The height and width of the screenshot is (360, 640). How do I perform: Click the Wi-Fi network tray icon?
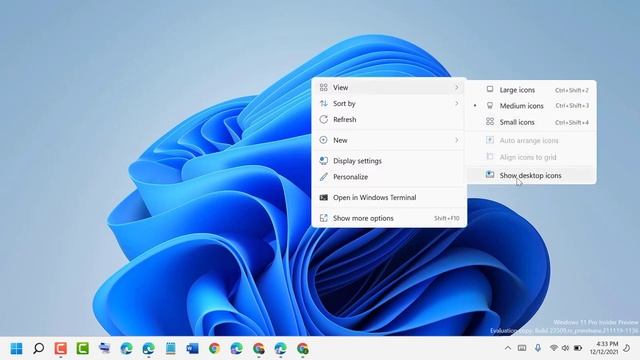point(553,348)
